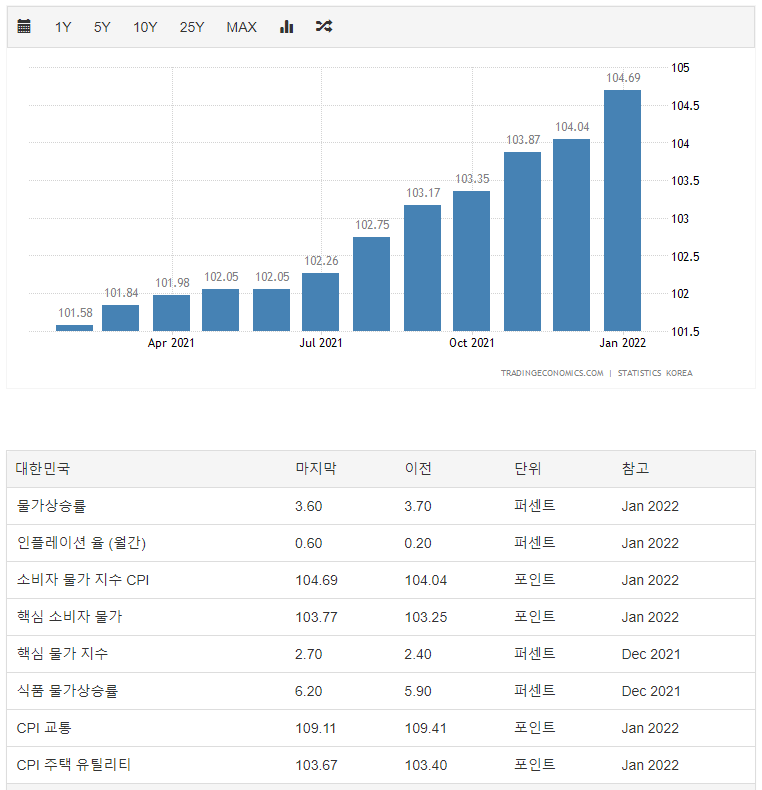The width and height of the screenshot is (762, 790).
Task: Open the TRADINGECONOMICS.COM source link
Action: pyautogui.click(x=552, y=373)
